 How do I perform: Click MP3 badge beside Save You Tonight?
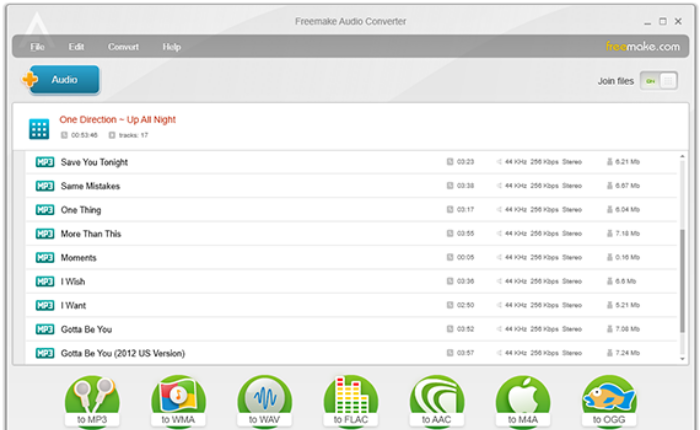tap(45, 162)
